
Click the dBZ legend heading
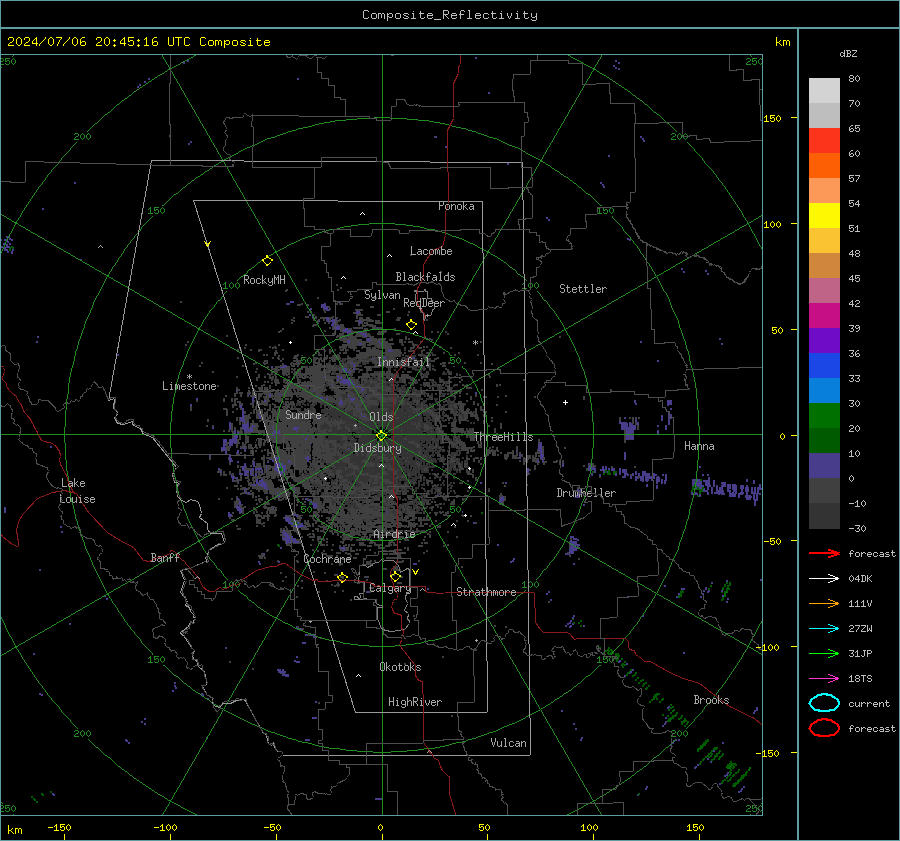(x=848, y=53)
